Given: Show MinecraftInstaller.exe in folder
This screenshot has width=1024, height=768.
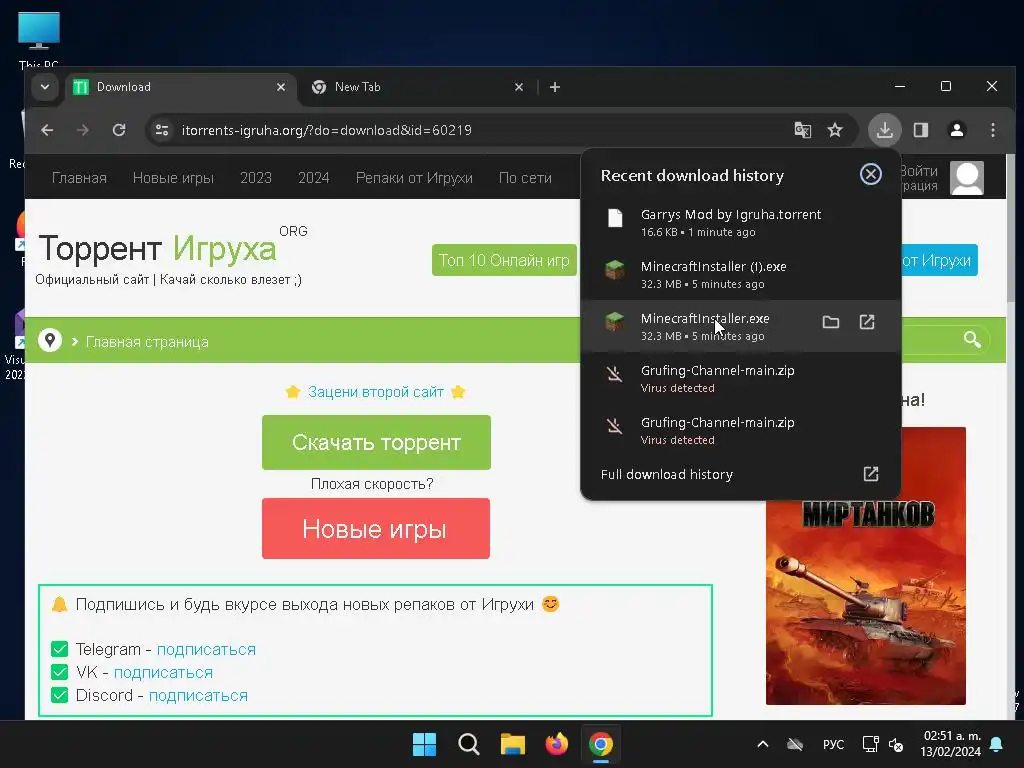Looking at the screenshot, I should coord(831,322).
